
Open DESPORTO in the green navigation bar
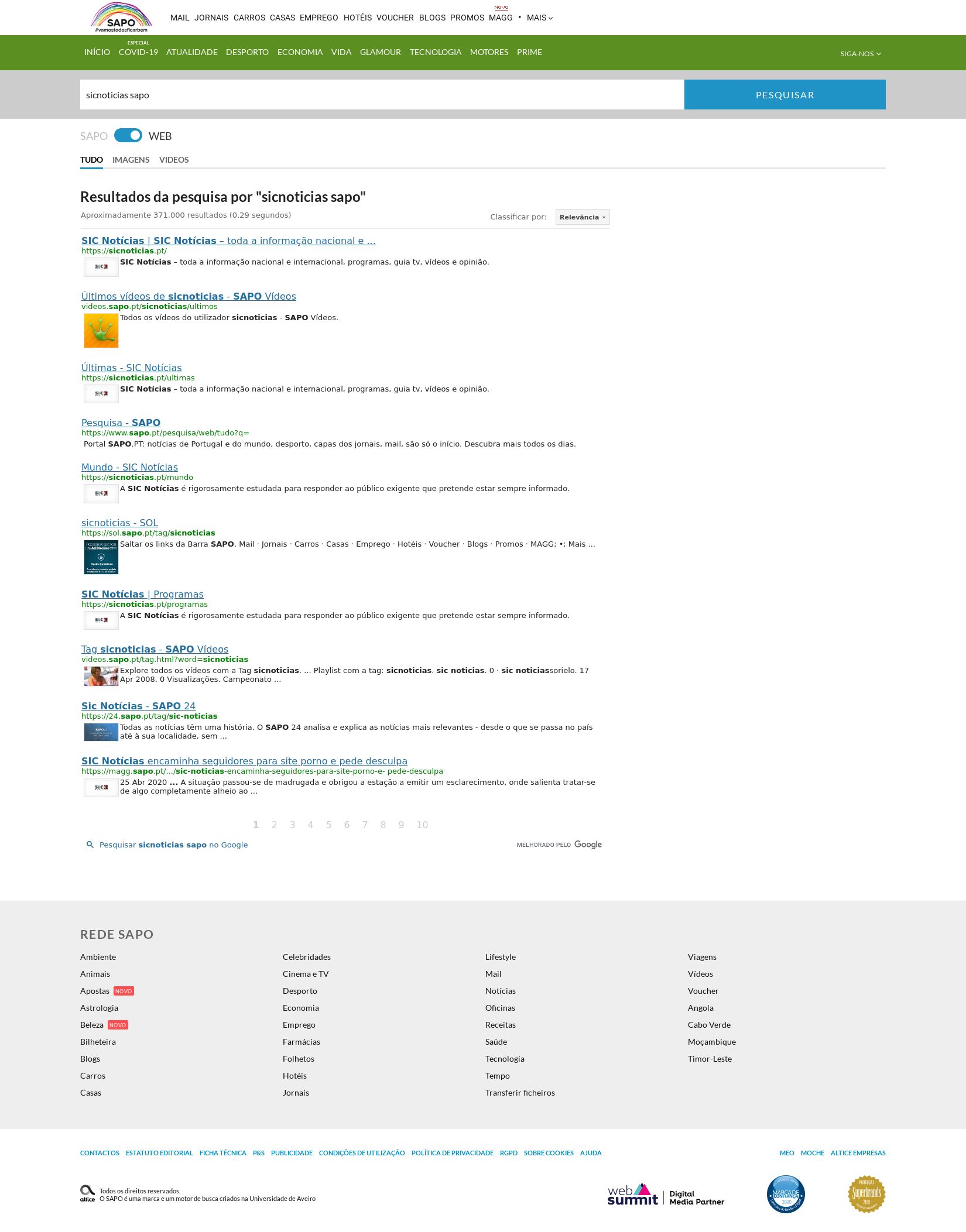pyautogui.click(x=247, y=52)
